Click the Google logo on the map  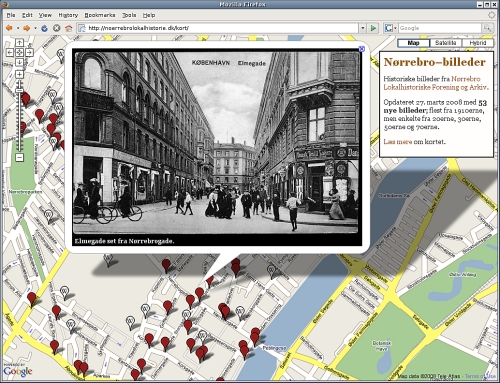[x=18, y=371]
